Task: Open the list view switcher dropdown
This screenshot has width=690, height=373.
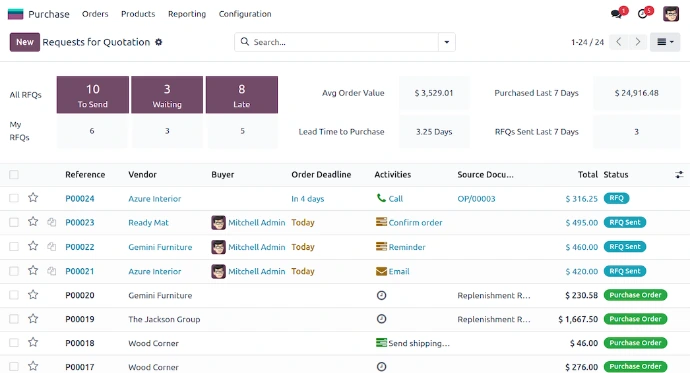Action: coord(665,42)
